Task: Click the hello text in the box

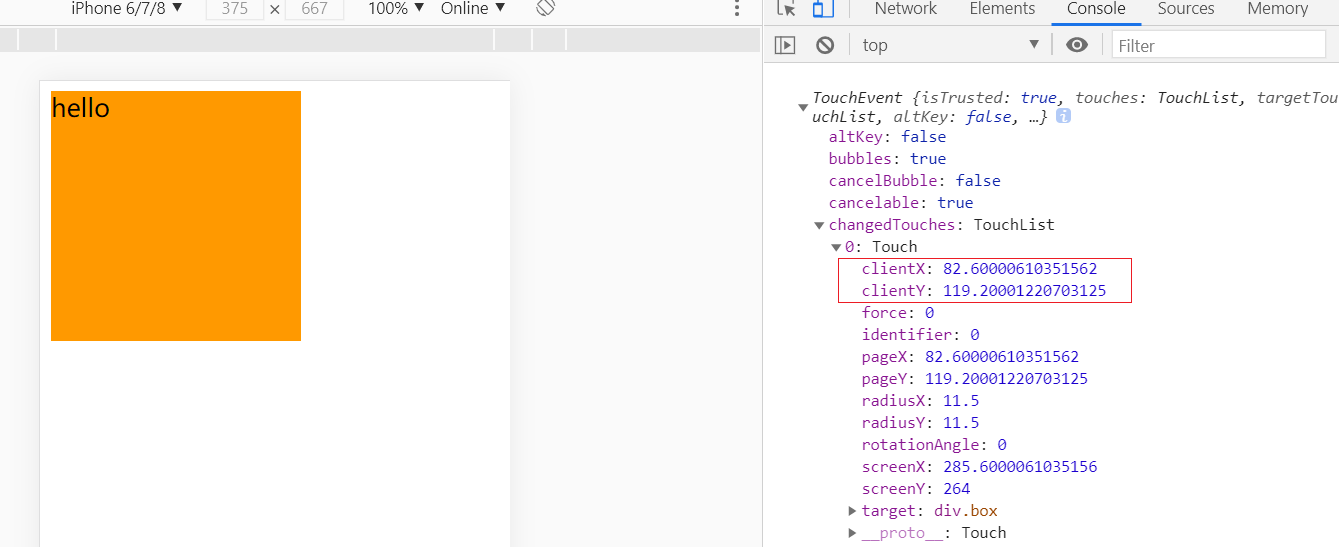Action: pyautogui.click(x=80, y=108)
